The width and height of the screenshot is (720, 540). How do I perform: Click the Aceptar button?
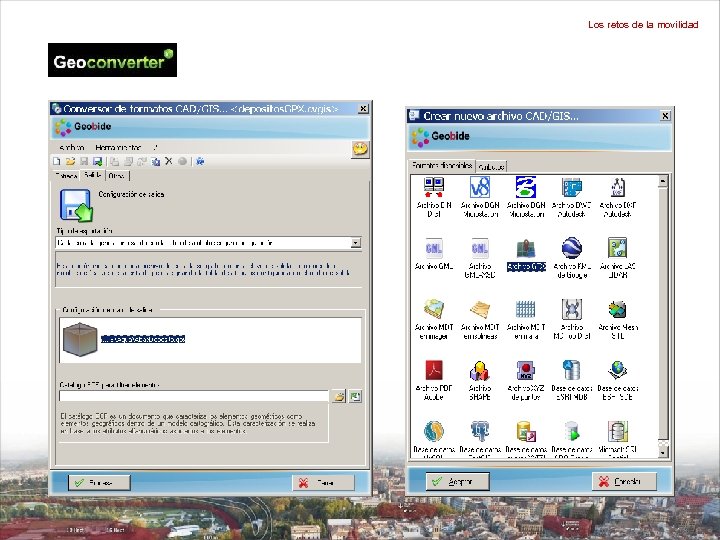click(x=457, y=481)
